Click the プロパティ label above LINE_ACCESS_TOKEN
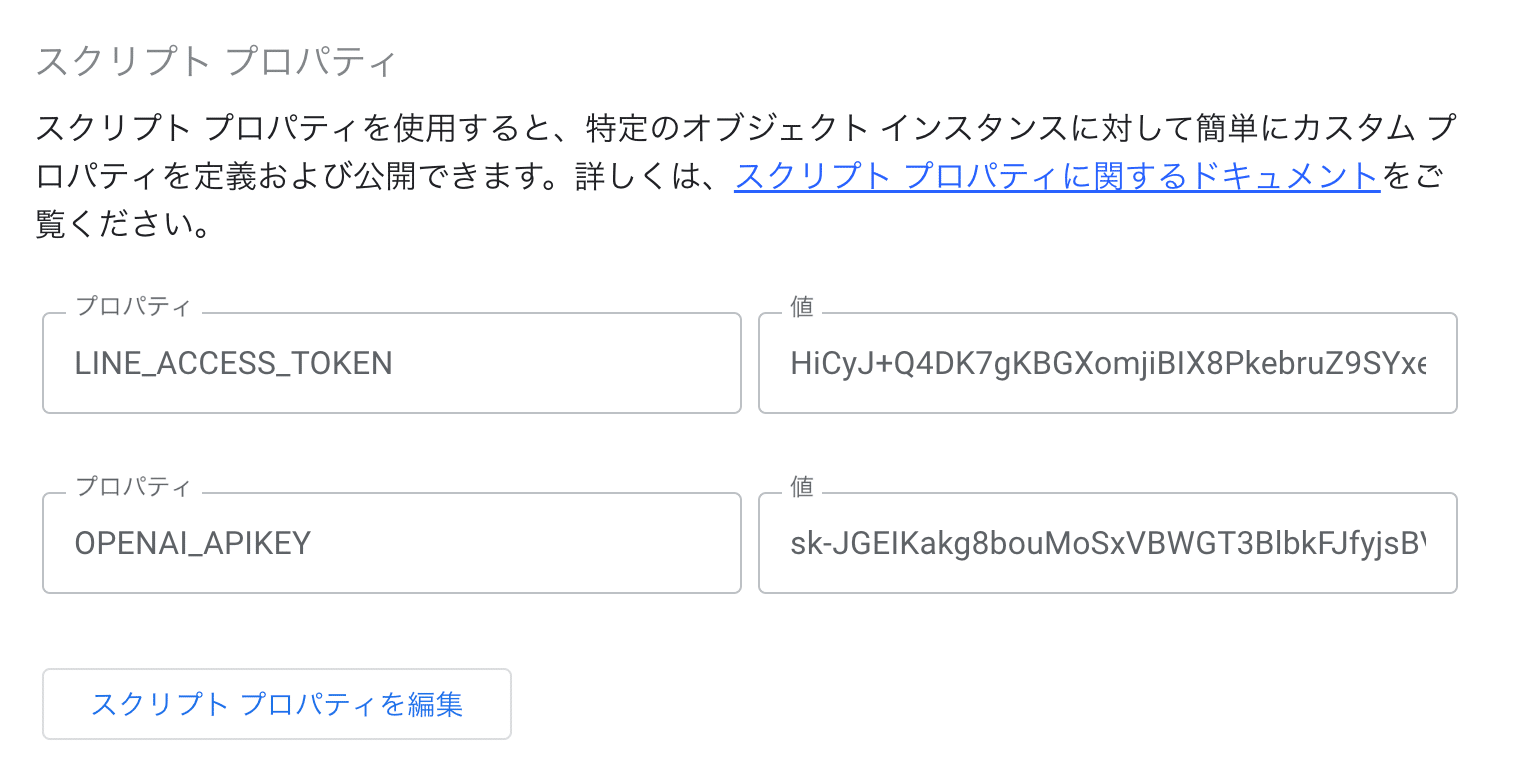Image resolution: width=1522 pixels, height=774 pixels. tap(132, 307)
